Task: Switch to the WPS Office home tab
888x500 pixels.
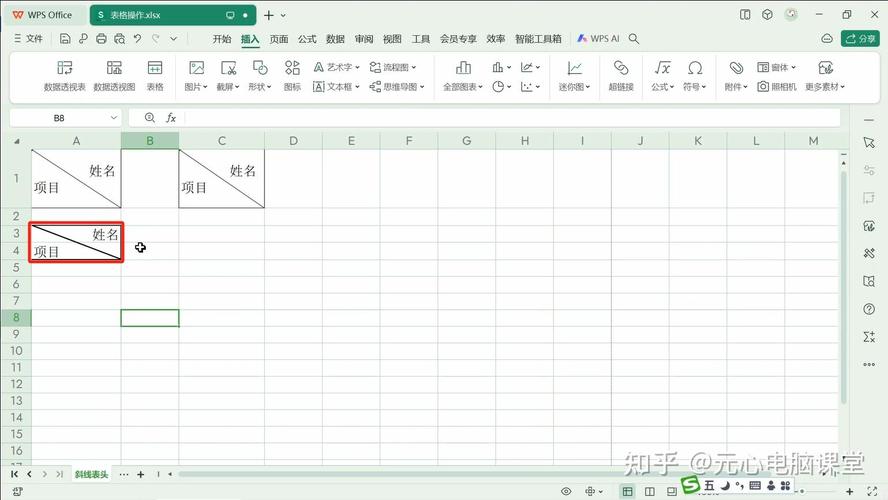Action: (43, 15)
